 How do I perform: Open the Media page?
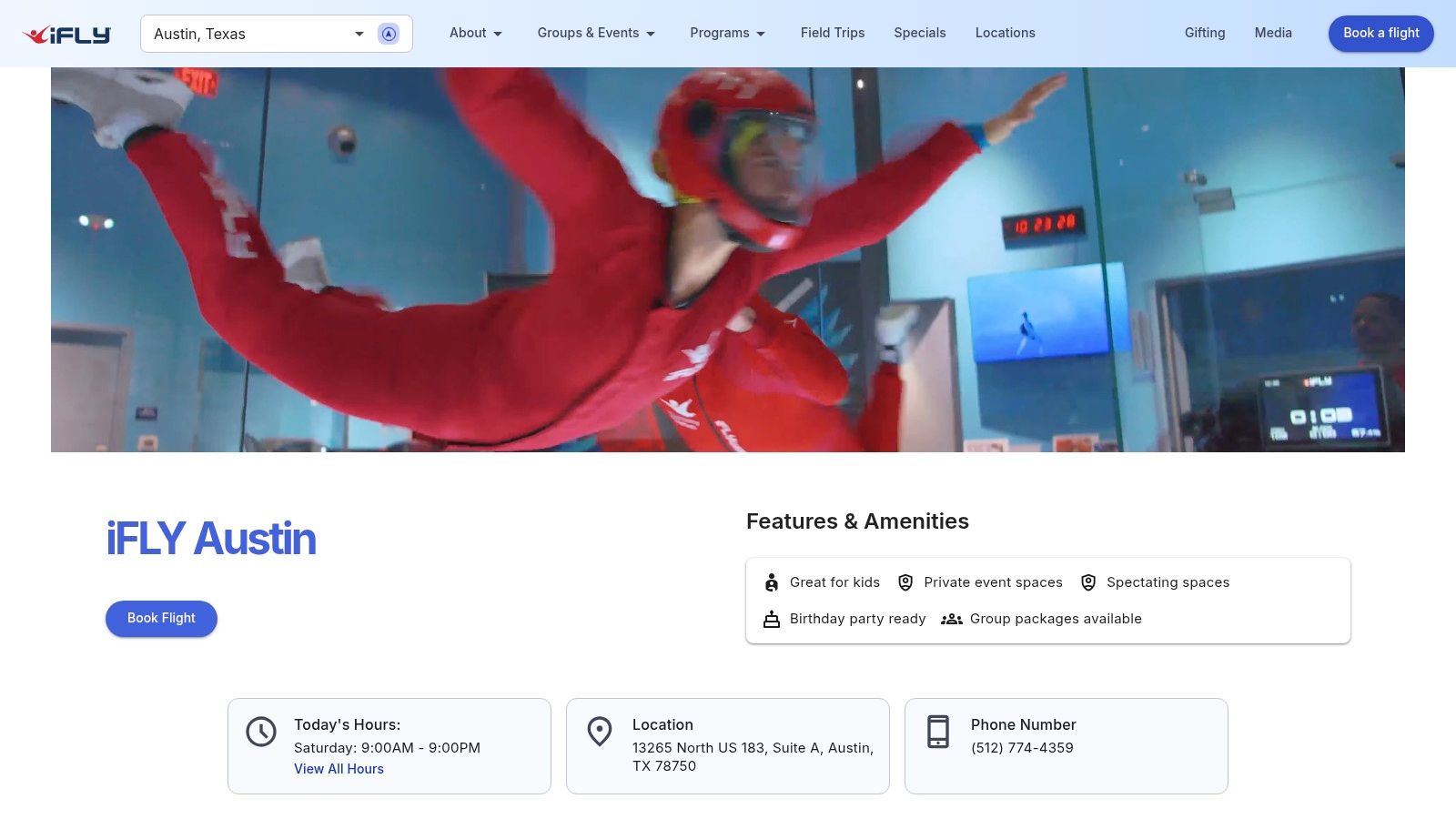1273,33
